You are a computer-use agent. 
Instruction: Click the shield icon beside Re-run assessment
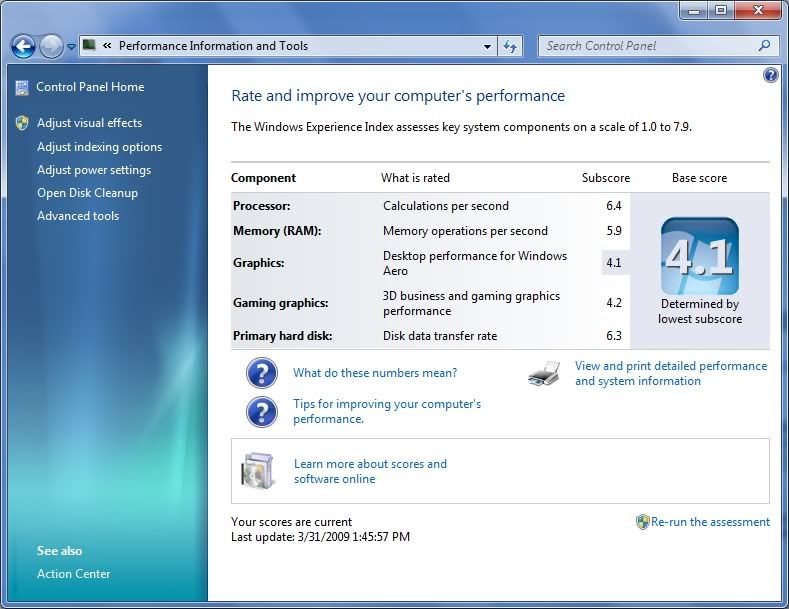pyautogui.click(x=643, y=522)
